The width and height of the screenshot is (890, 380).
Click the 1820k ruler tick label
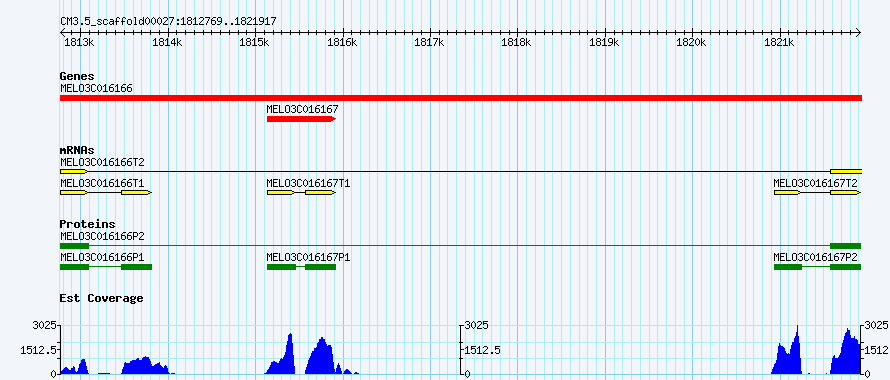(x=692, y=43)
